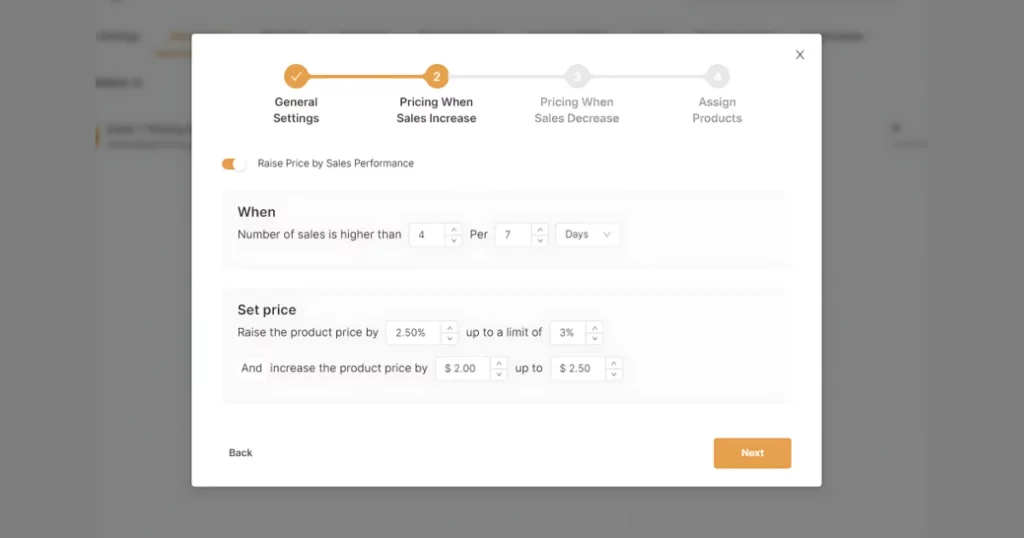This screenshot has width=1024, height=538.
Task: Increase the percentage limit value
Action: (594, 327)
